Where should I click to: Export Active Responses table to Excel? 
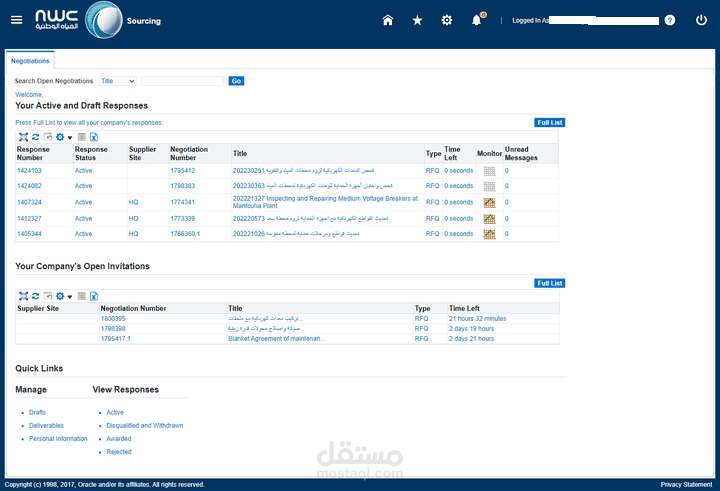94,137
